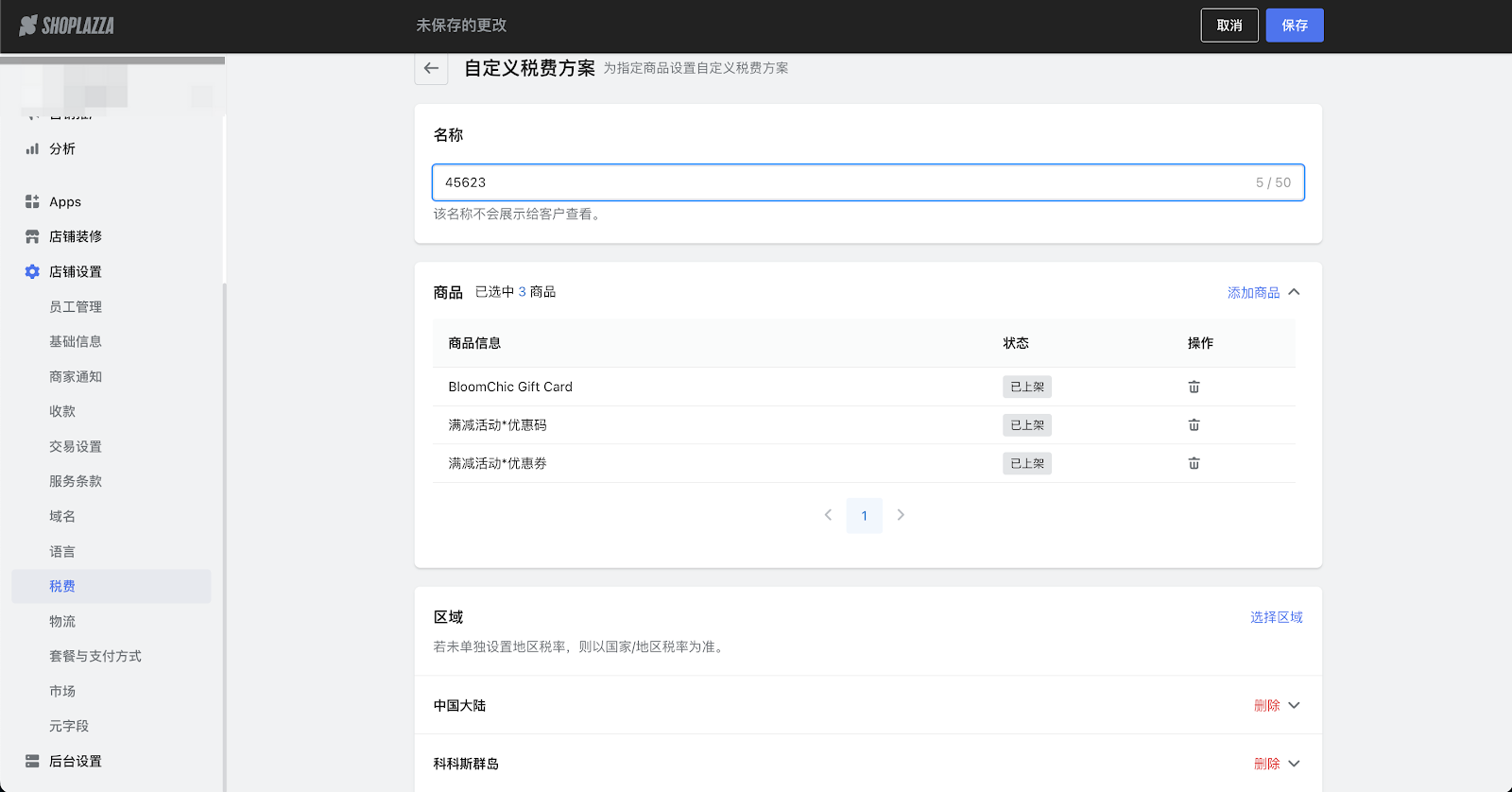
Task: Open 后台设置 in the sidebar
Action: tap(76, 762)
